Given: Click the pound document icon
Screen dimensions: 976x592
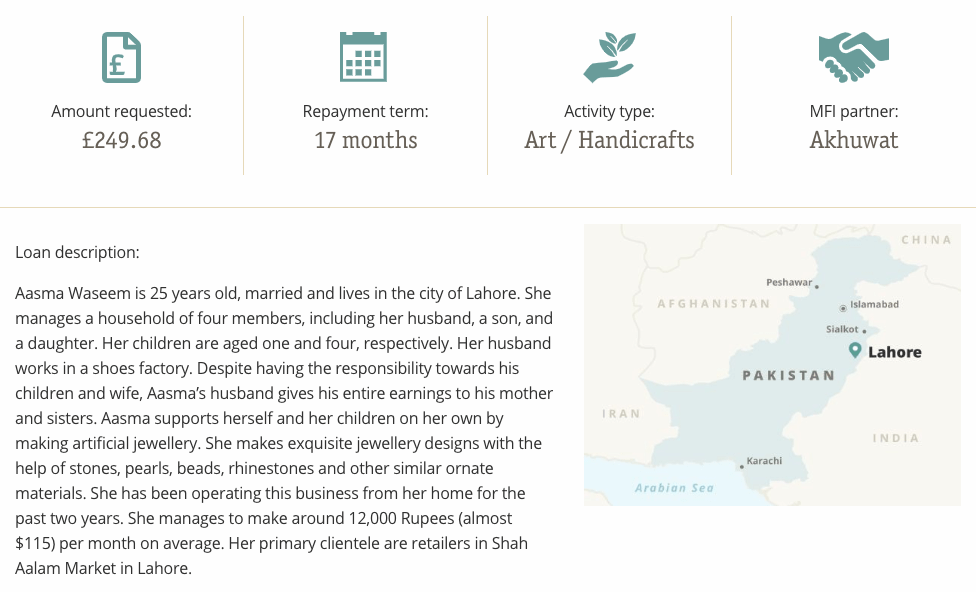Looking at the screenshot, I should 121,57.
